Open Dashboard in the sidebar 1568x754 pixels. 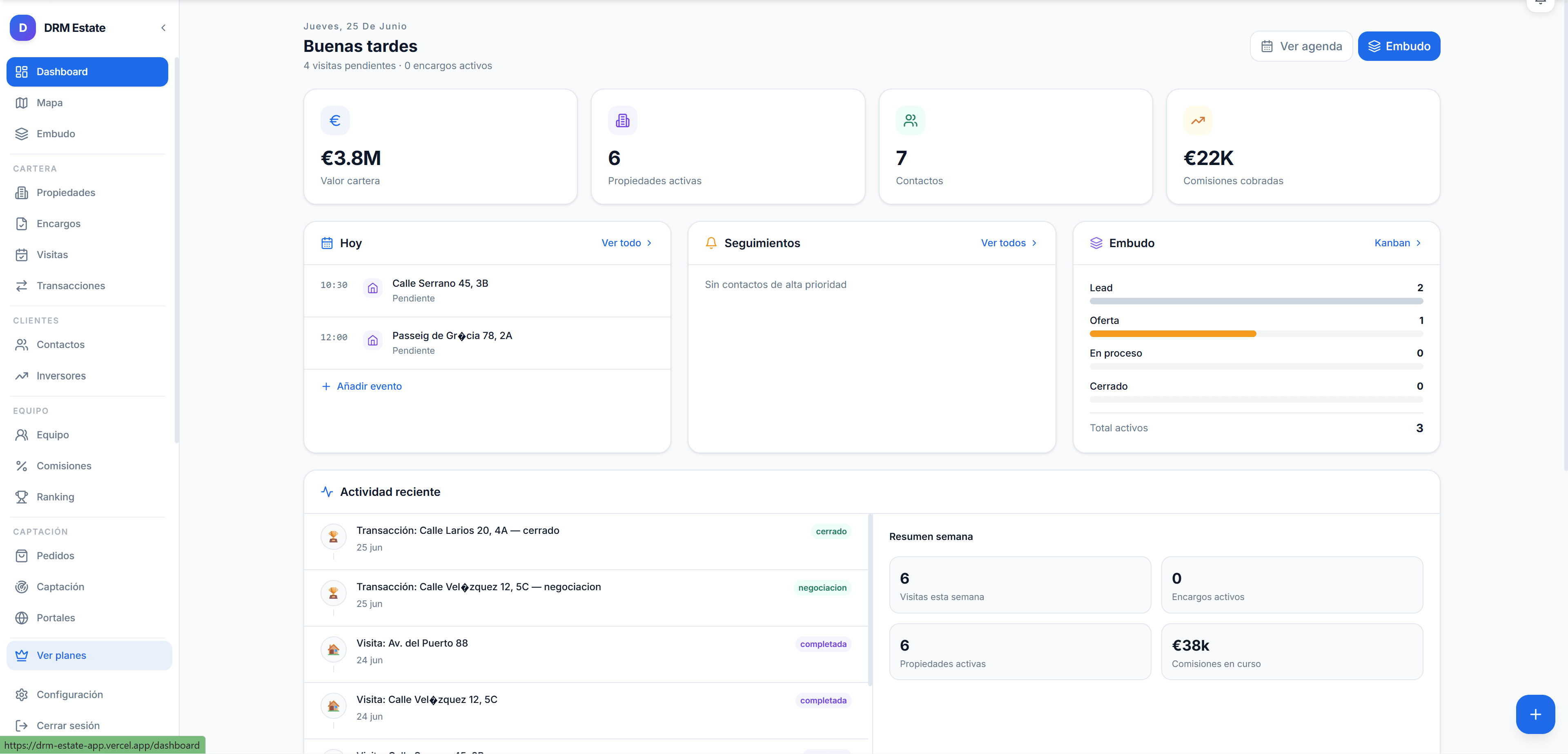[87, 72]
